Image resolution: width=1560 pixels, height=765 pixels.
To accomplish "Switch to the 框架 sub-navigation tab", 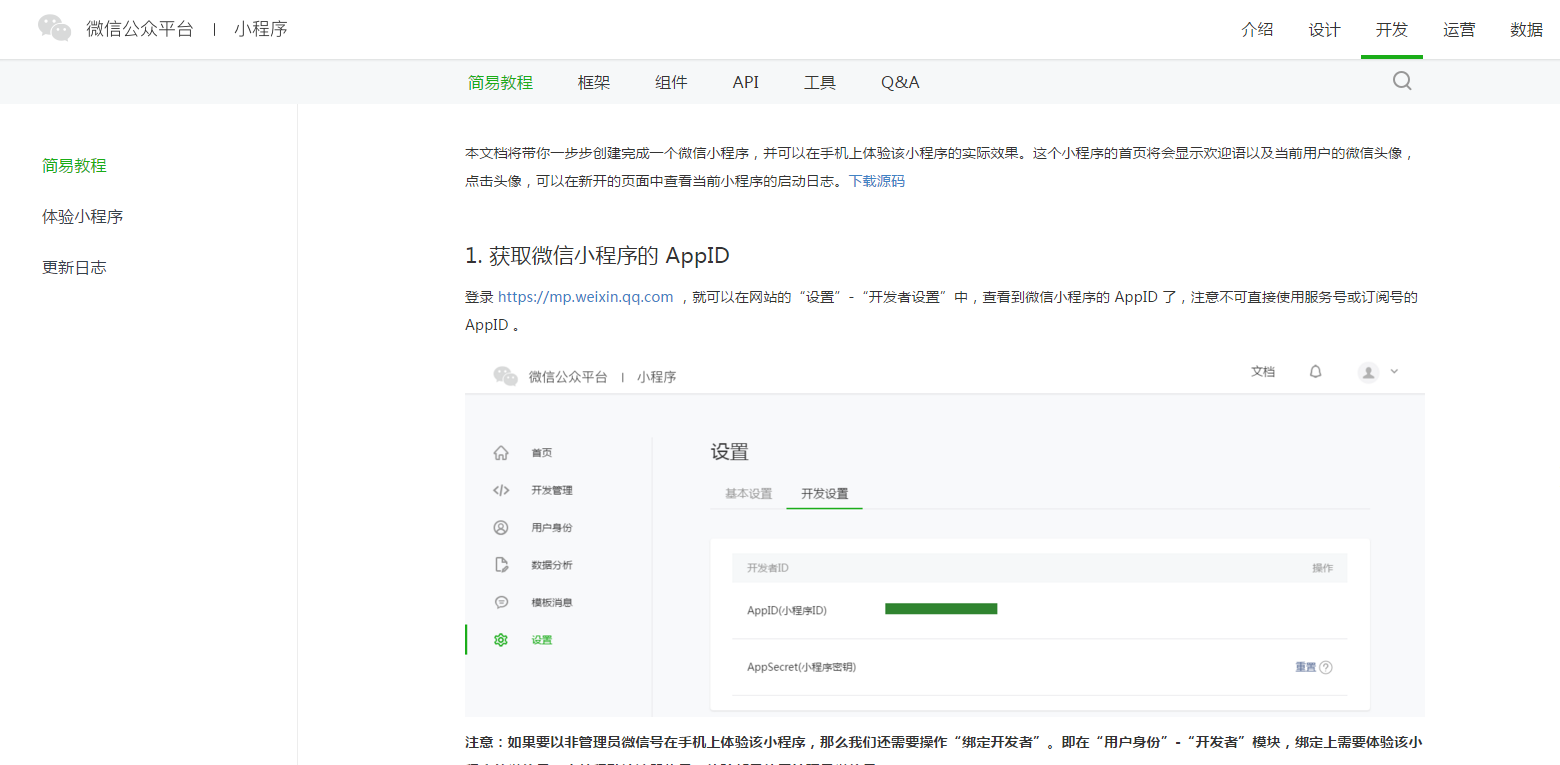I will (x=594, y=82).
